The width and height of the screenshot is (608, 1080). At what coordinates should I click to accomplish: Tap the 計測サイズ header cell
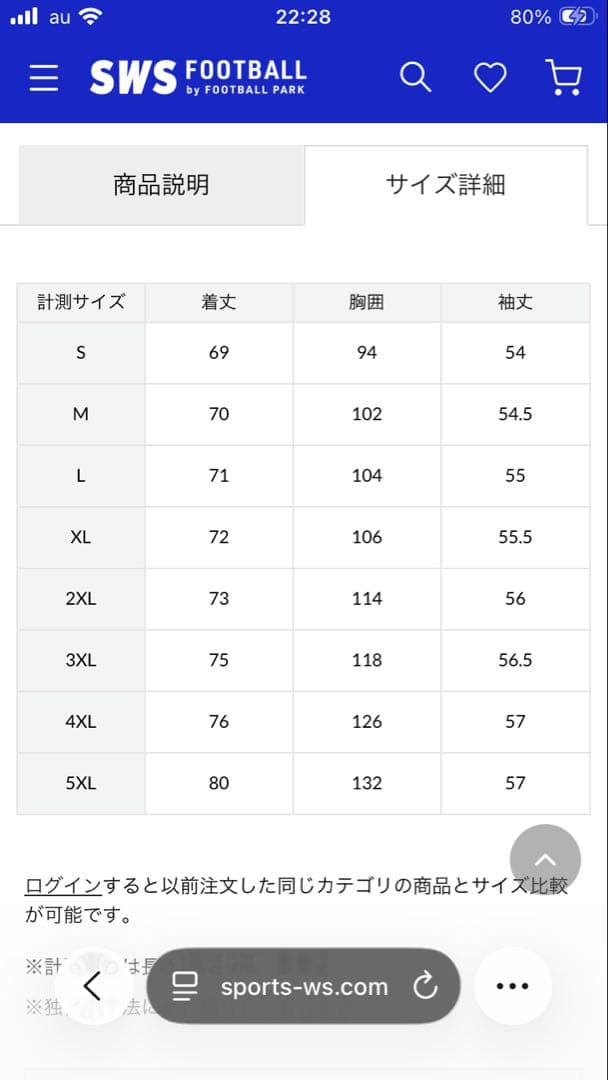pos(80,302)
